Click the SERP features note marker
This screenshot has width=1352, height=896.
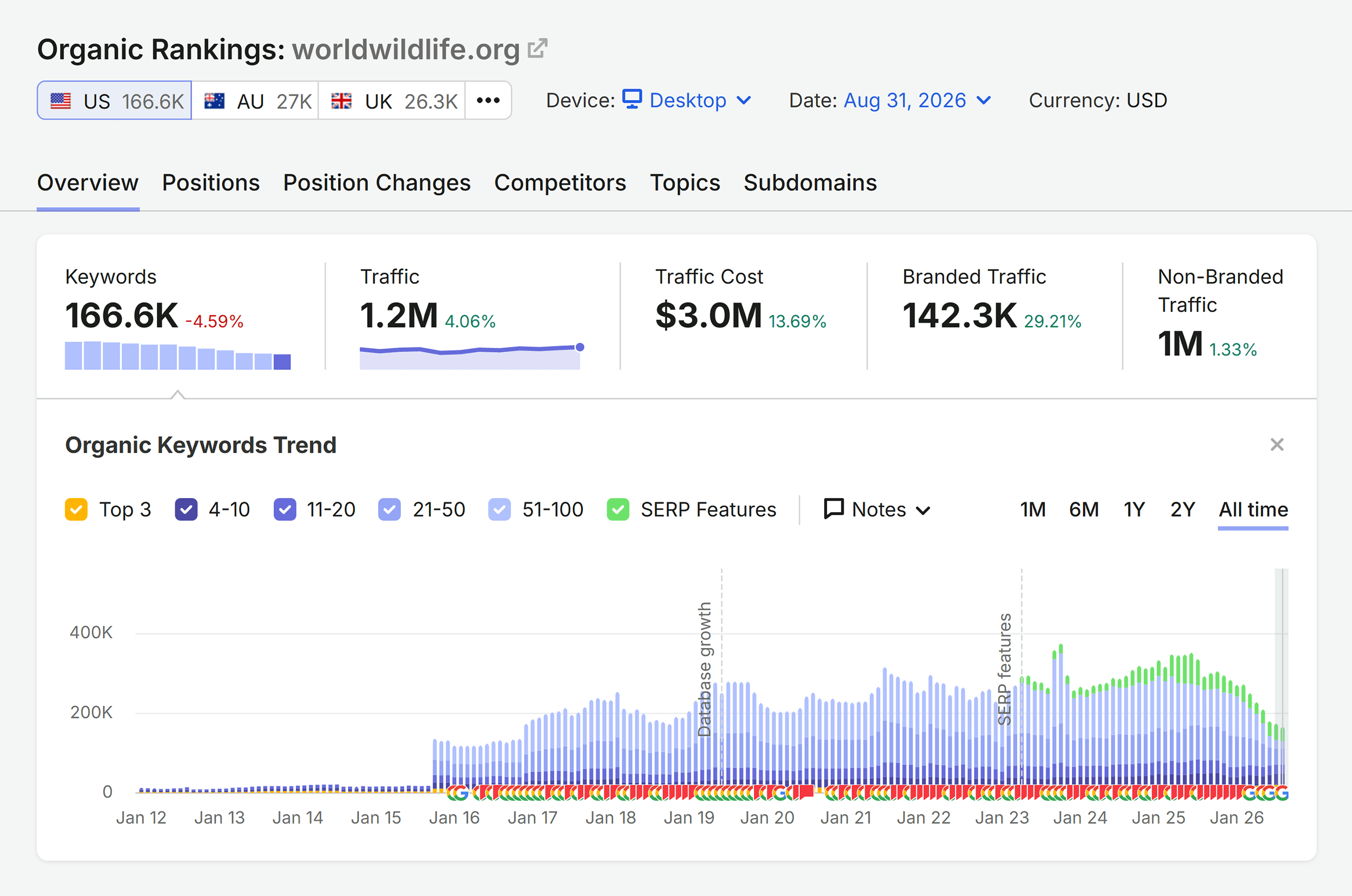1005,668
